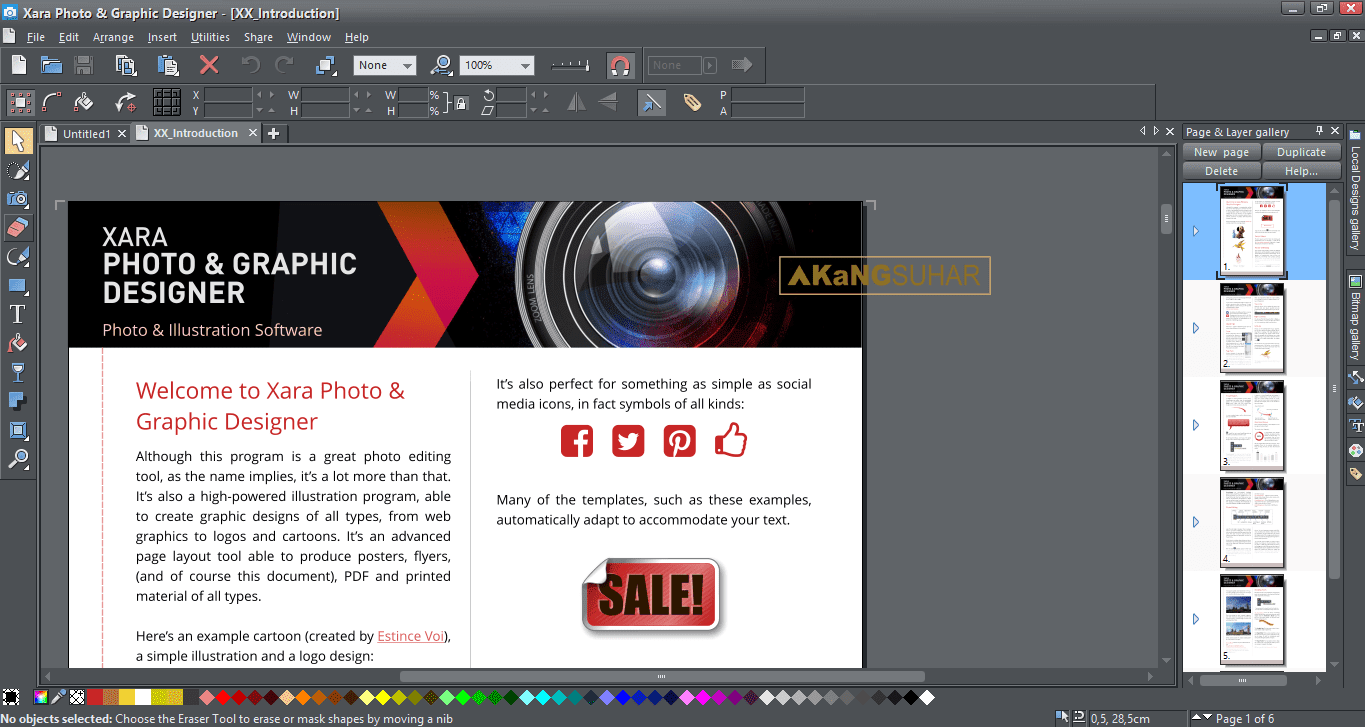Activate the Zoom tool
This screenshot has width=1365, height=727.
coord(18,459)
